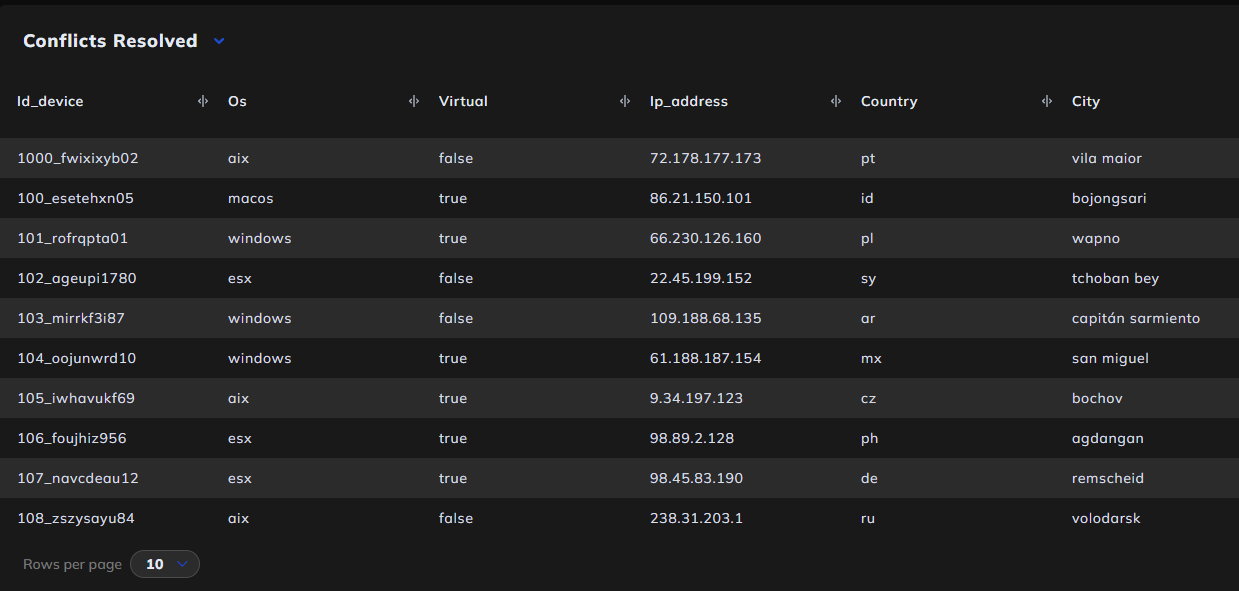The width and height of the screenshot is (1239, 591).
Task: Select row 108_zszysayu84
Action: point(619,518)
